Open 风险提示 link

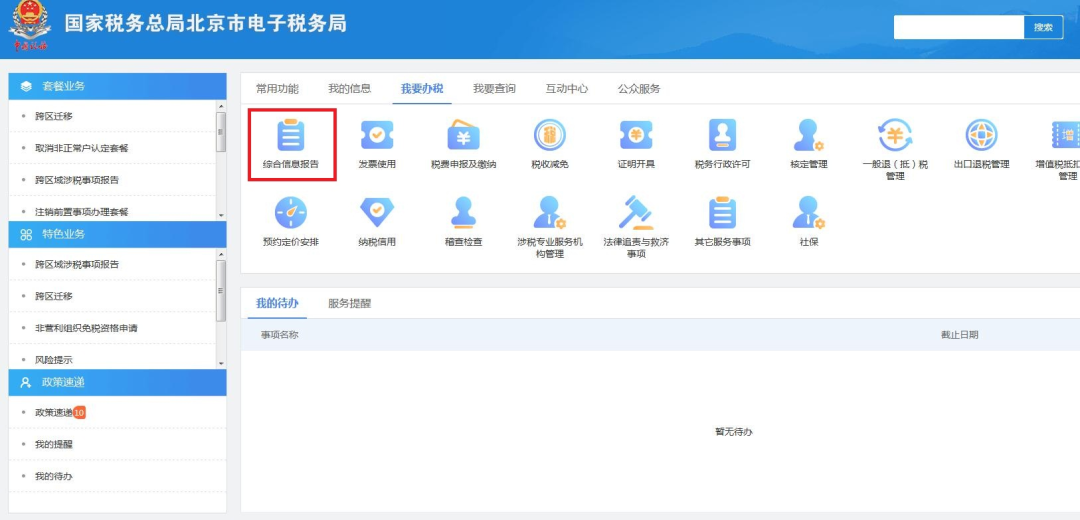click(54, 360)
